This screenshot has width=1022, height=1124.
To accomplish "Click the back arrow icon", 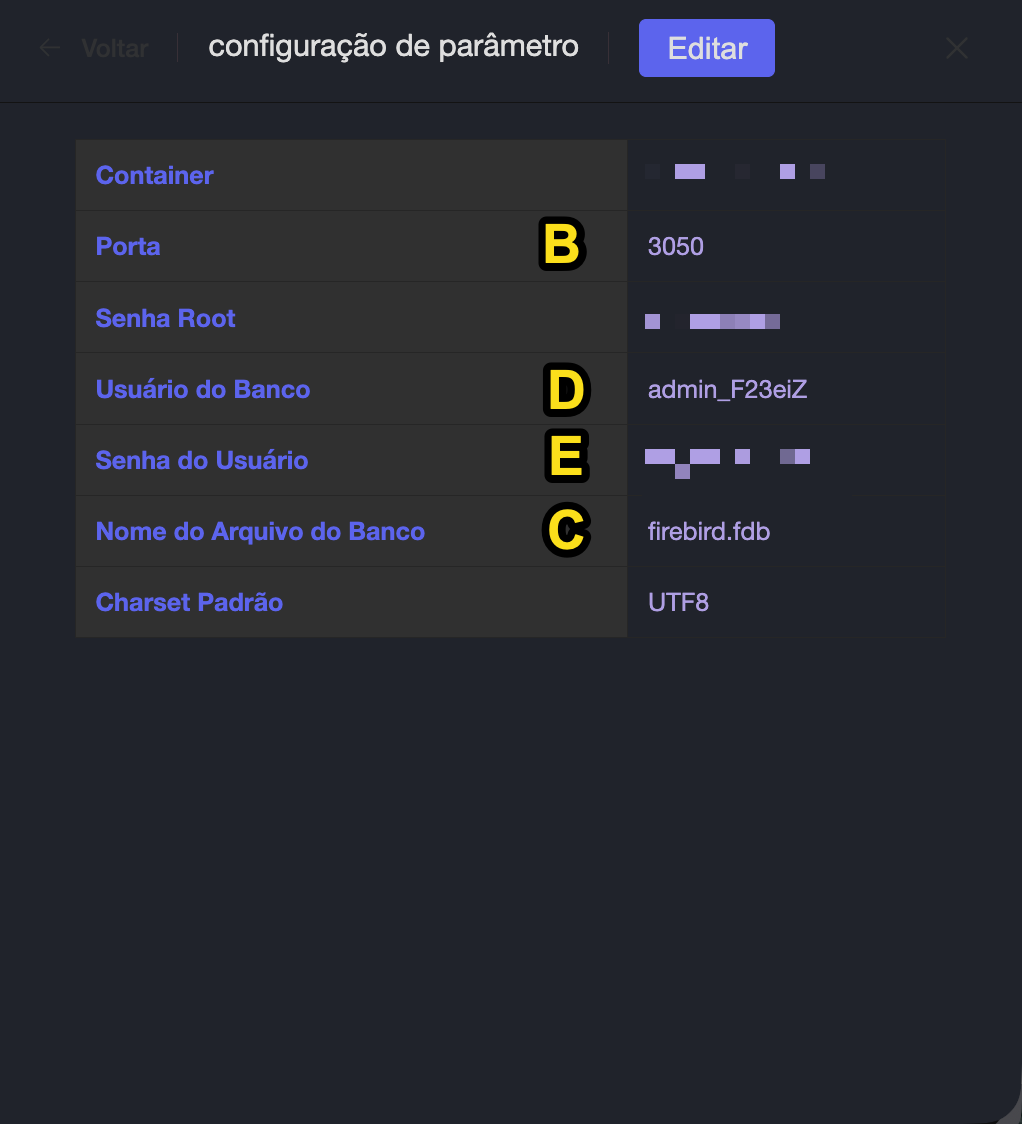I will click(x=50, y=48).
